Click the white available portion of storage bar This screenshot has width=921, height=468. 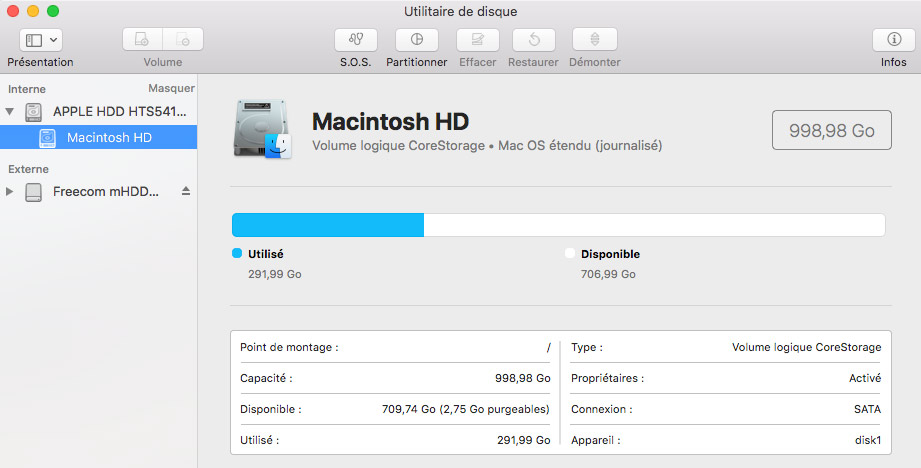[x=654, y=225]
